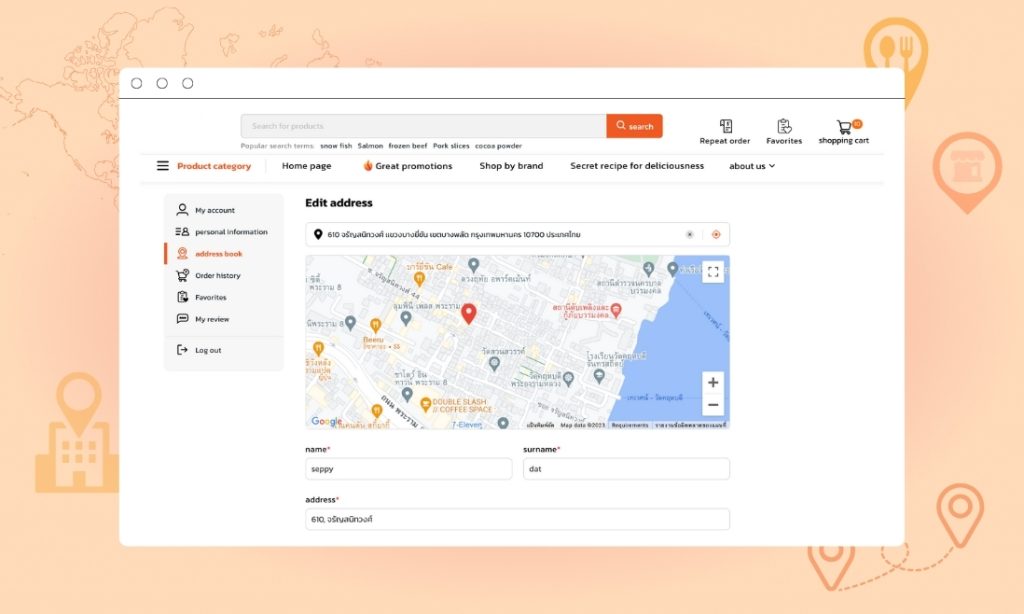Open personal information in sidebar

point(230,232)
